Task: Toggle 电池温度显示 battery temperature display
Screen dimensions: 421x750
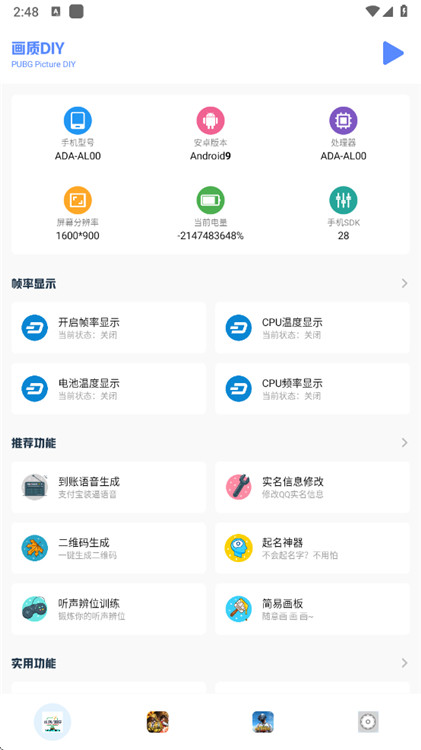Action: click(x=109, y=388)
